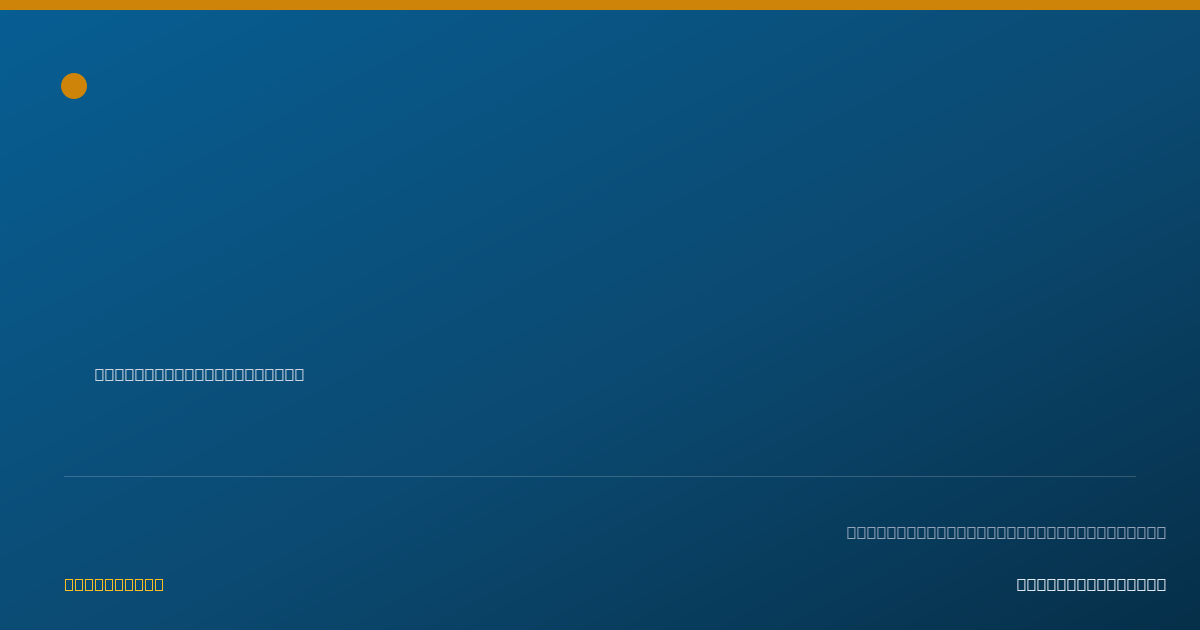Select the light-blue subtitle text line
Screen dimensions: 1200x630
(x=199, y=374)
